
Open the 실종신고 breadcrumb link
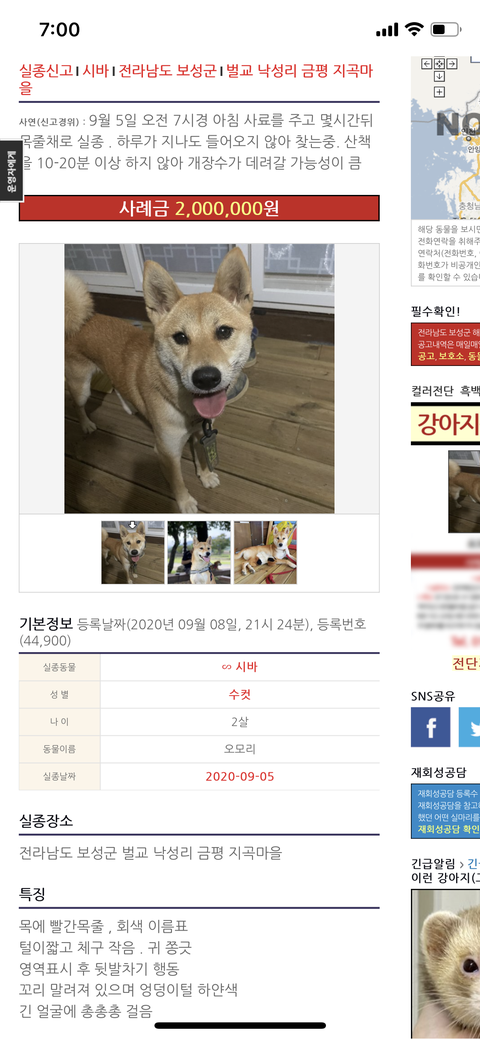(x=46, y=71)
